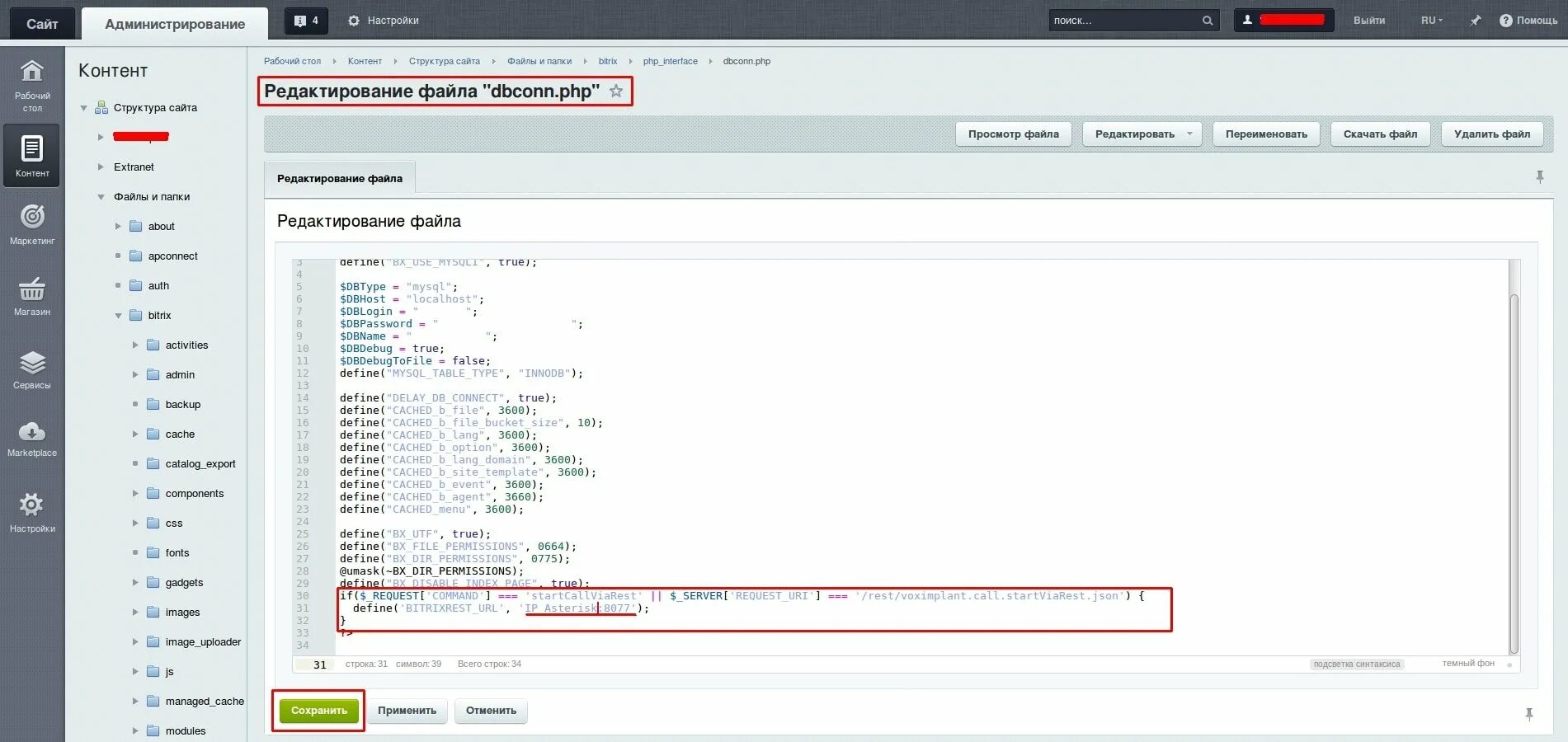Viewport: 1568px width, 742px height.
Task: Click the apconnect folder icon
Action: 136,256
